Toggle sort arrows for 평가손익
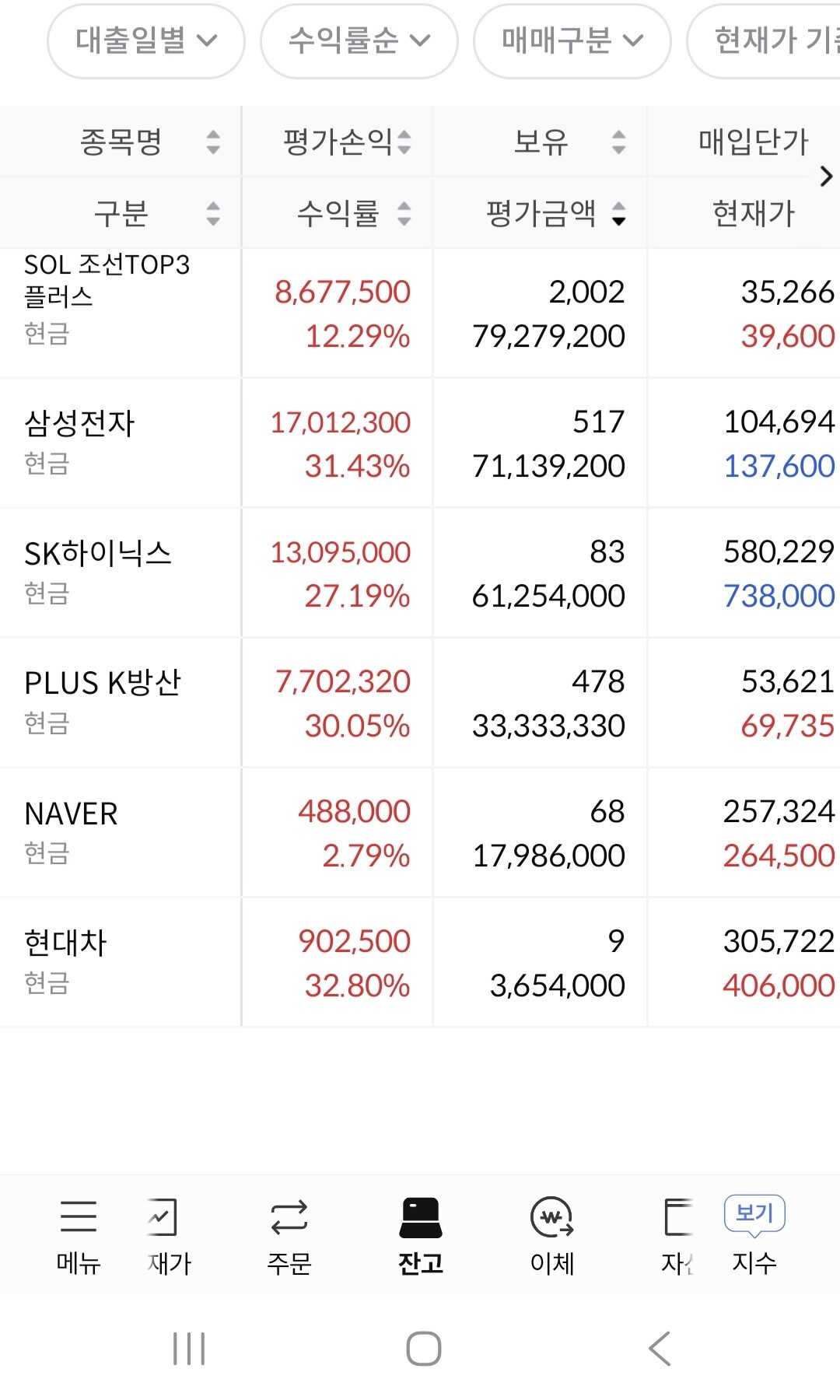The height and width of the screenshot is (1400, 840). (404, 142)
